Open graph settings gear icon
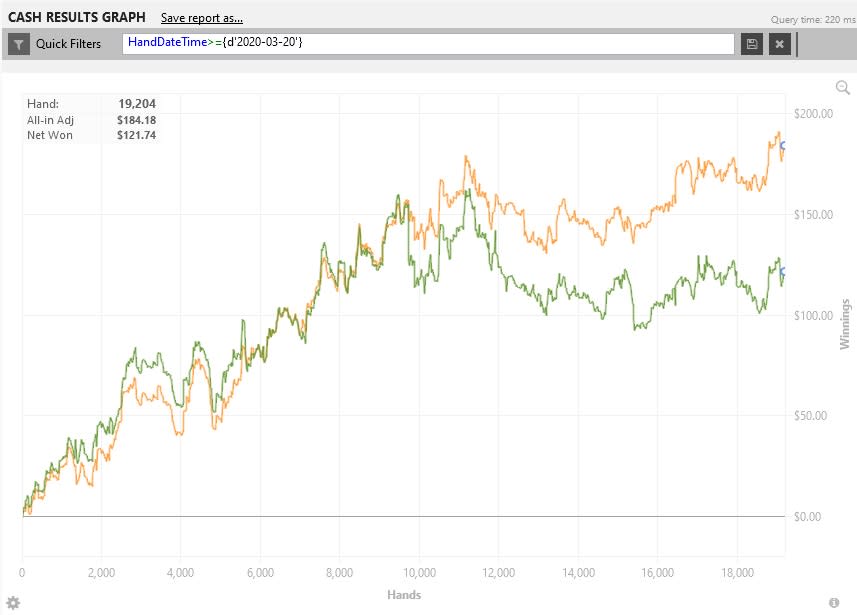This screenshot has width=857, height=615. coord(13,603)
